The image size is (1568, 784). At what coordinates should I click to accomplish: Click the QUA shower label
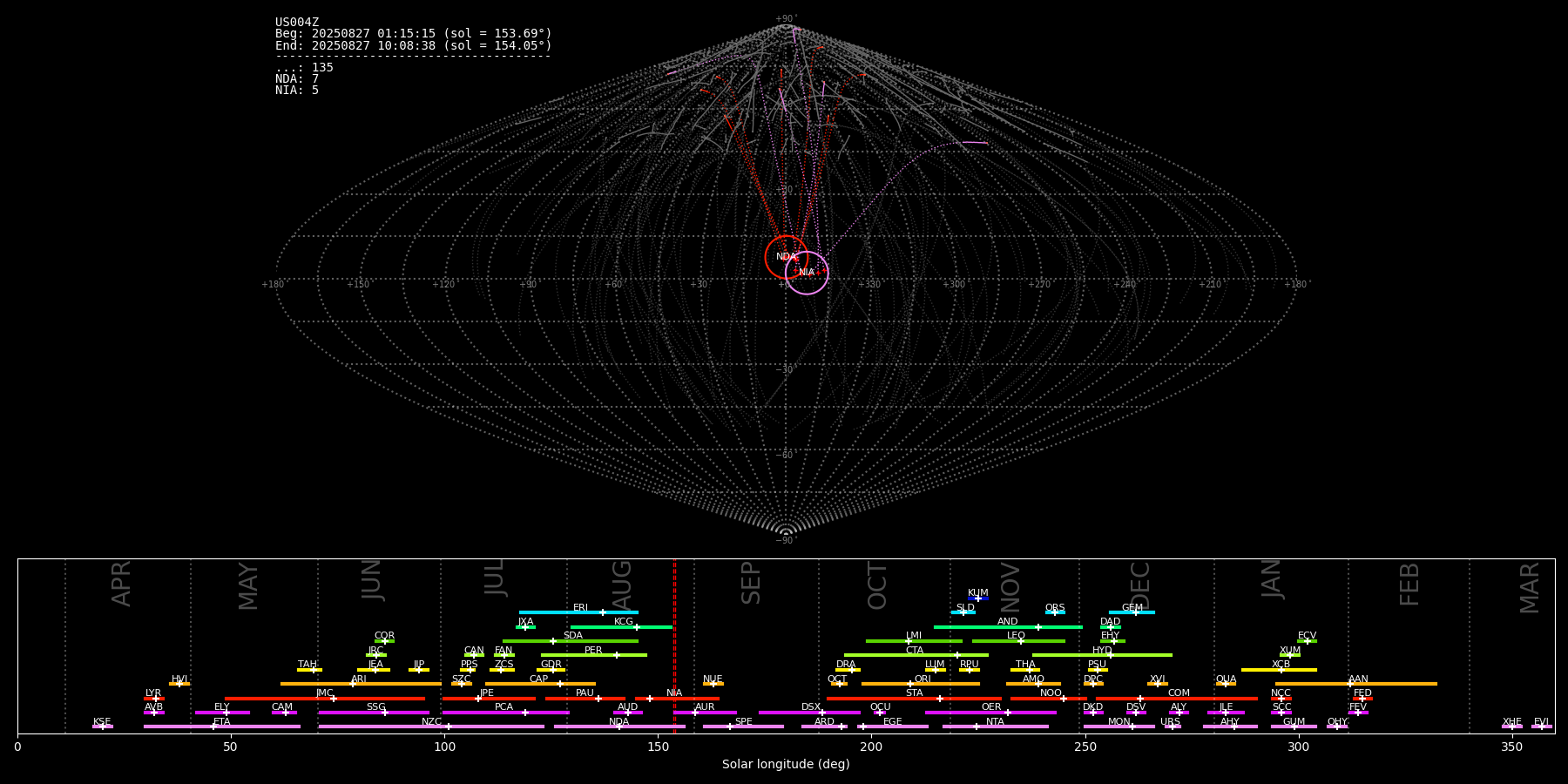1227,679
